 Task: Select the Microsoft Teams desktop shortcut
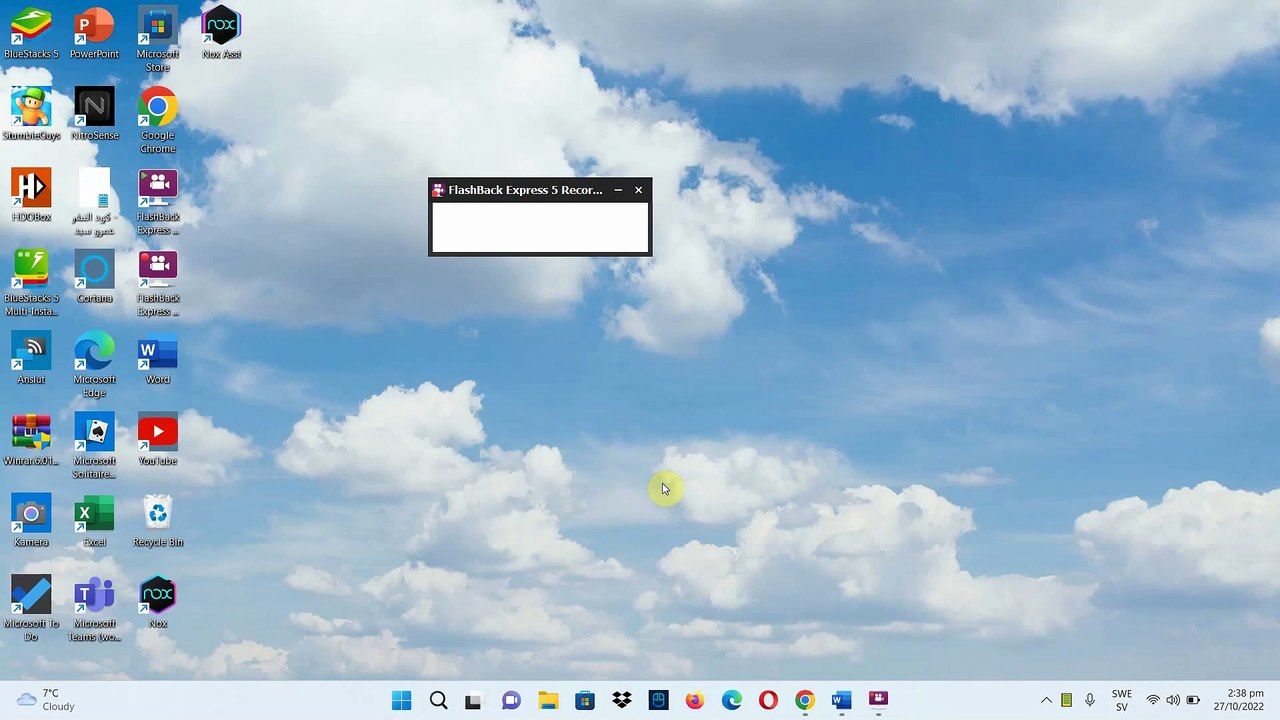click(94, 610)
